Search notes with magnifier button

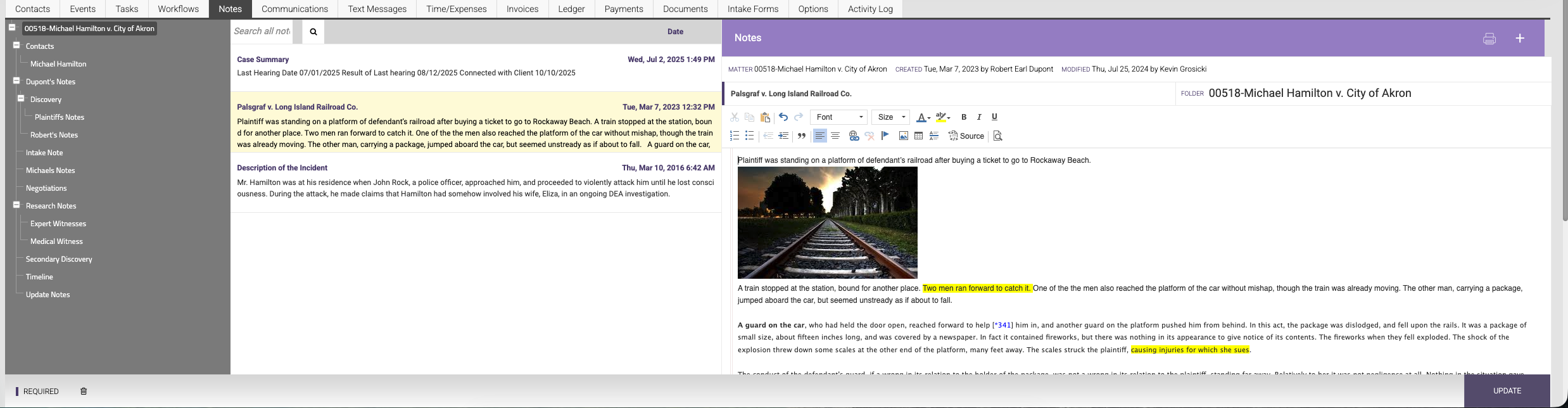[x=313, y=32]
